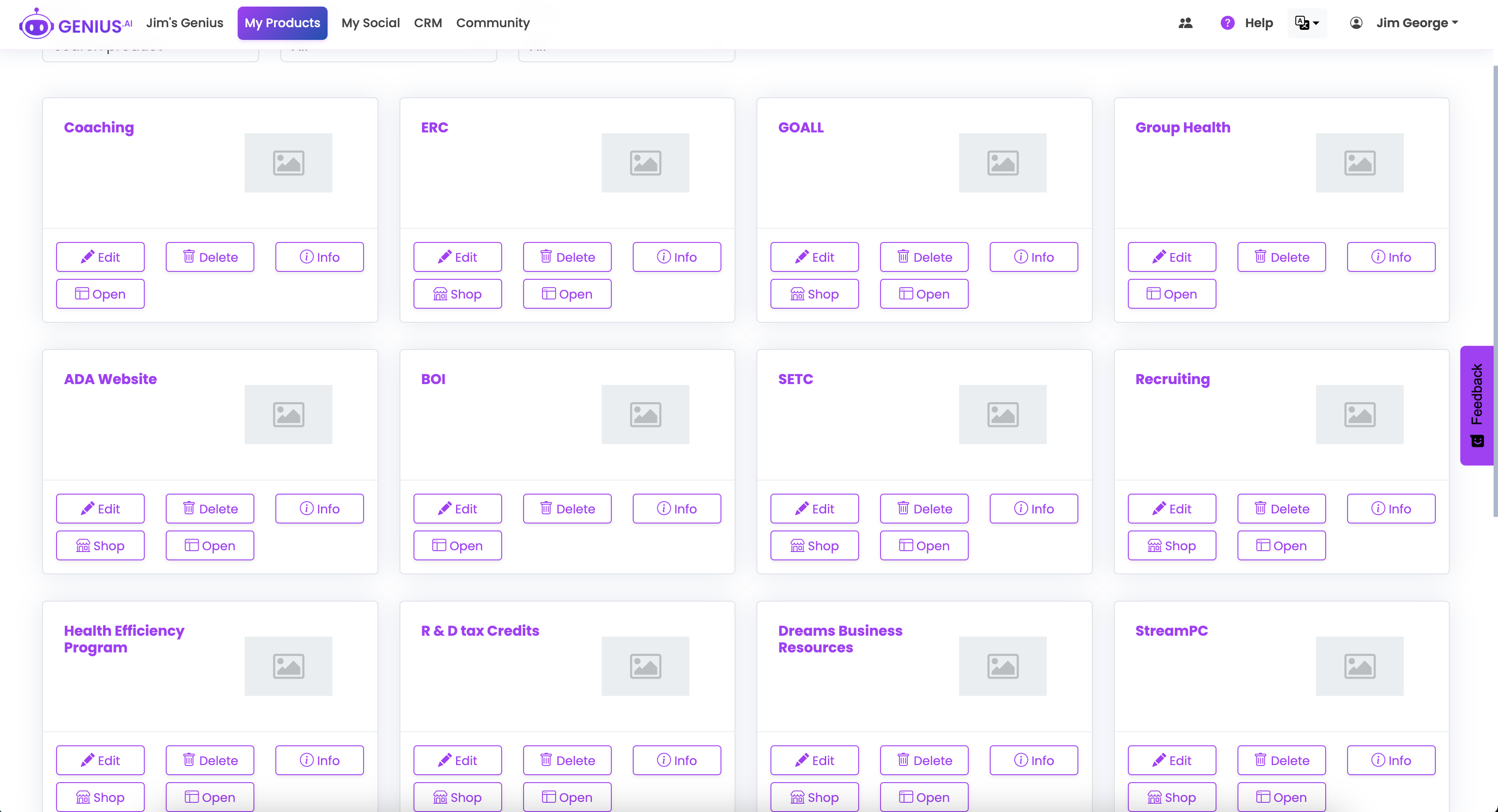This screenshot has height=812, width=1498.
Task: Click the BOI image placeholder thumbnail
Action: pos(646,414)
